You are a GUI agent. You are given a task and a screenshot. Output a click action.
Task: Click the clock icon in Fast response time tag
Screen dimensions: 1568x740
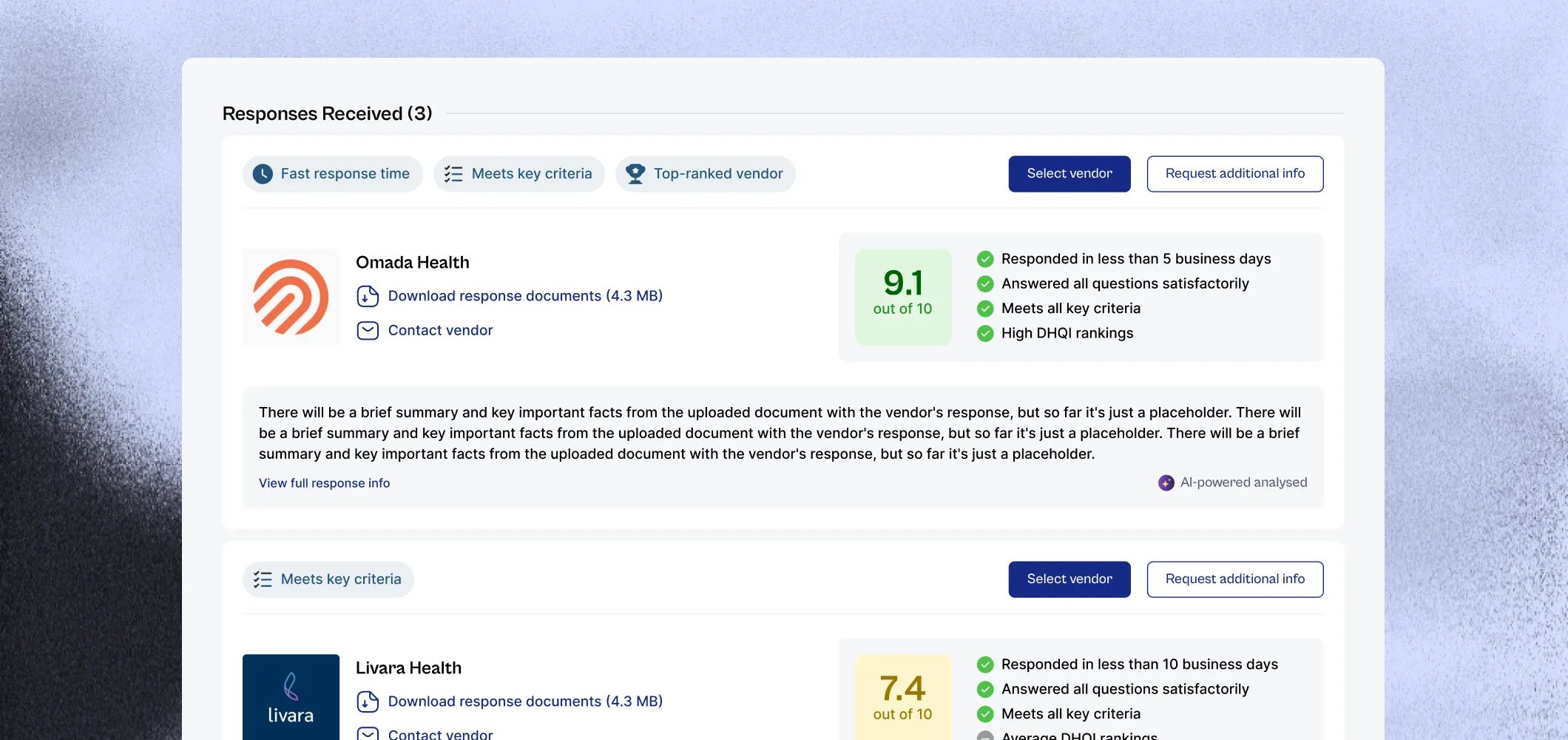(263, 174)
